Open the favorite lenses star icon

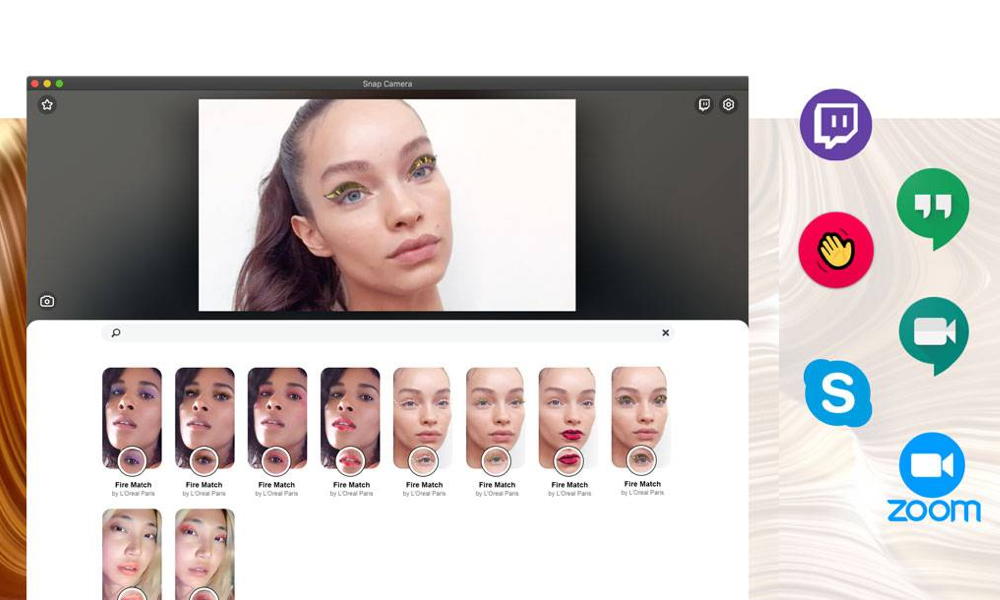point(46,104)
